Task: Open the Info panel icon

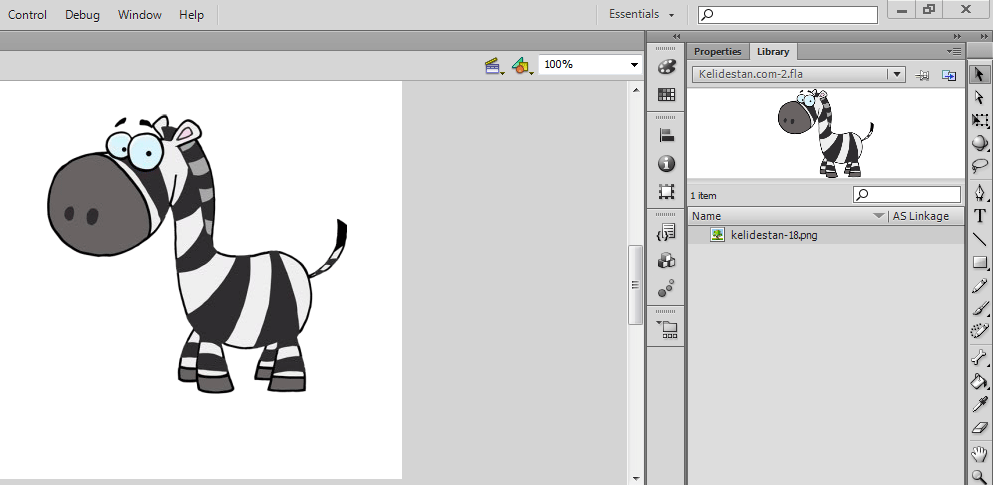Action: tap(666, 164)
